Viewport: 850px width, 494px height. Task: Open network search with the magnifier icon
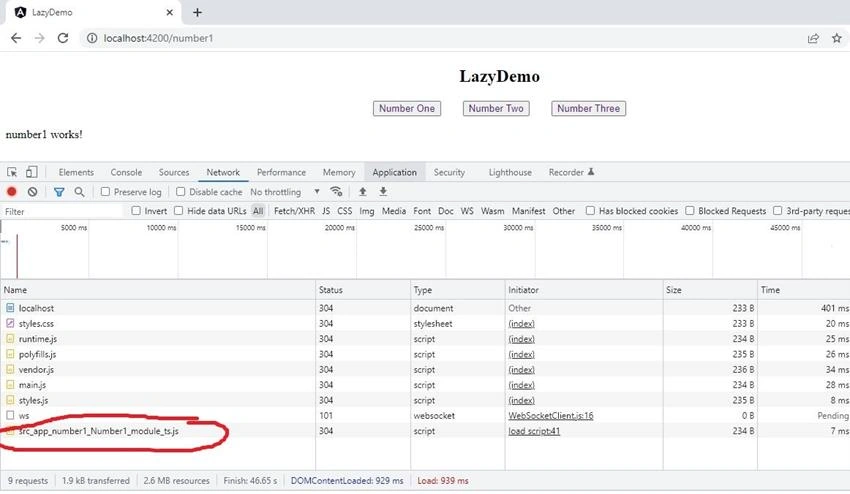(79, 191)
